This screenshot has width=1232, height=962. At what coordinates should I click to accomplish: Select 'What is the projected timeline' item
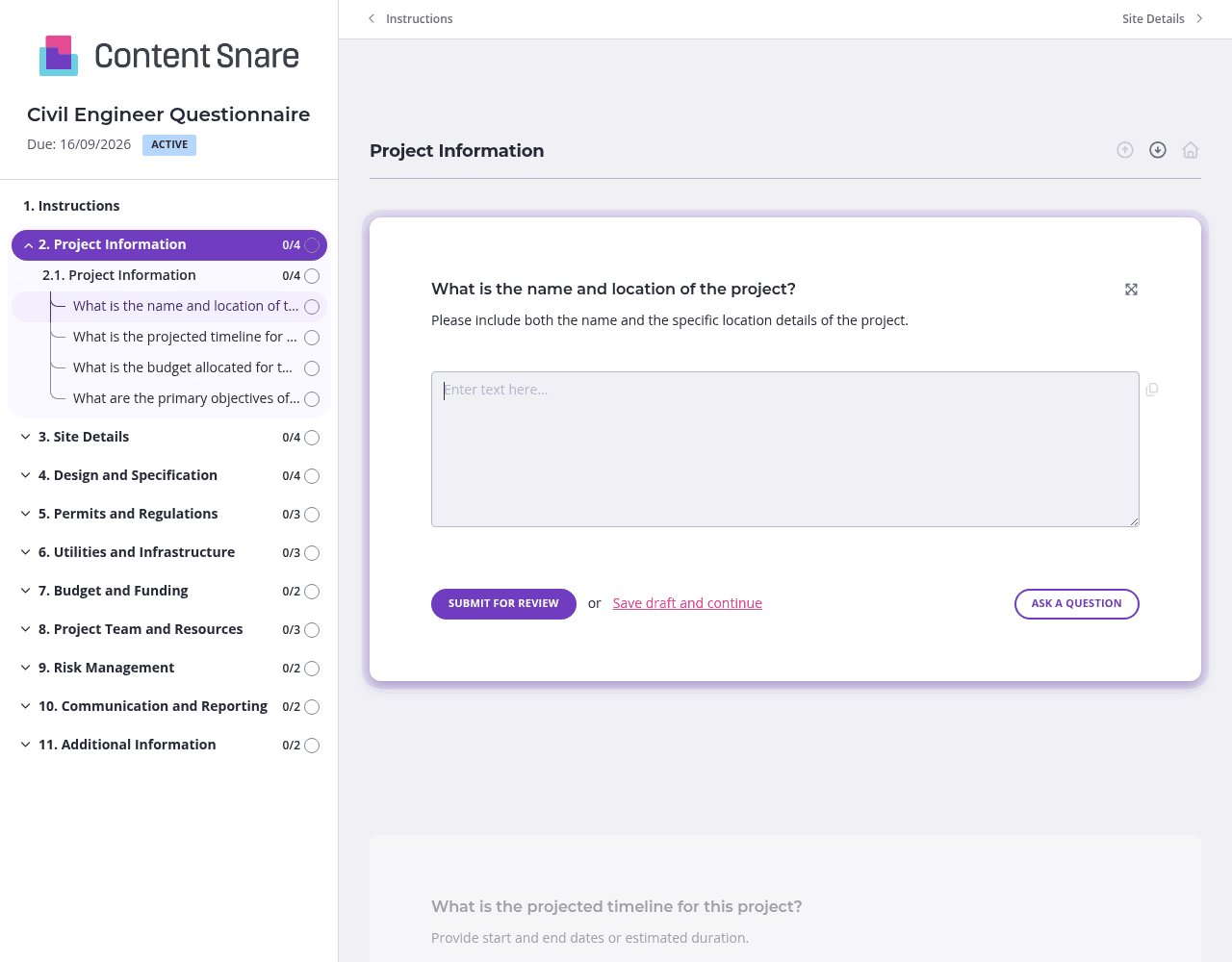pyautogui.click(x=185, y=337)
